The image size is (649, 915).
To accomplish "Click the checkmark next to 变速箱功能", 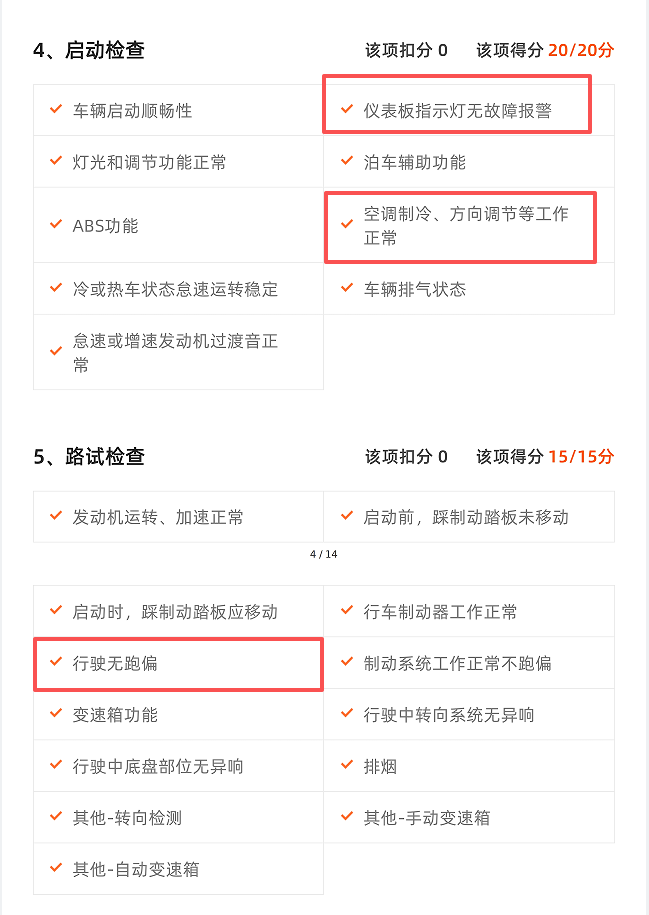I will pos(56,714).
